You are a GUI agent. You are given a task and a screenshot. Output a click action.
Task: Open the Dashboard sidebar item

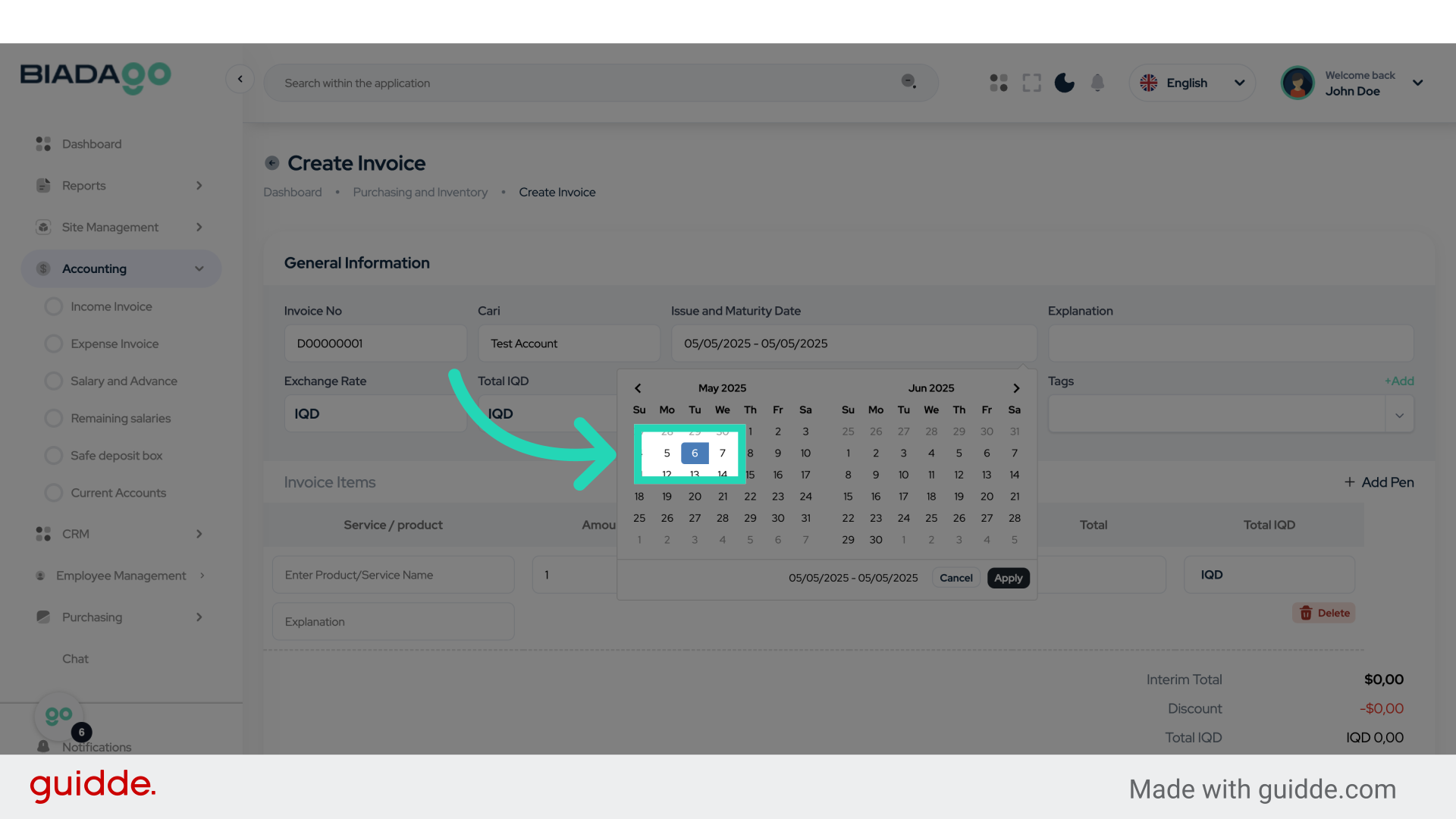coord(91,144)
